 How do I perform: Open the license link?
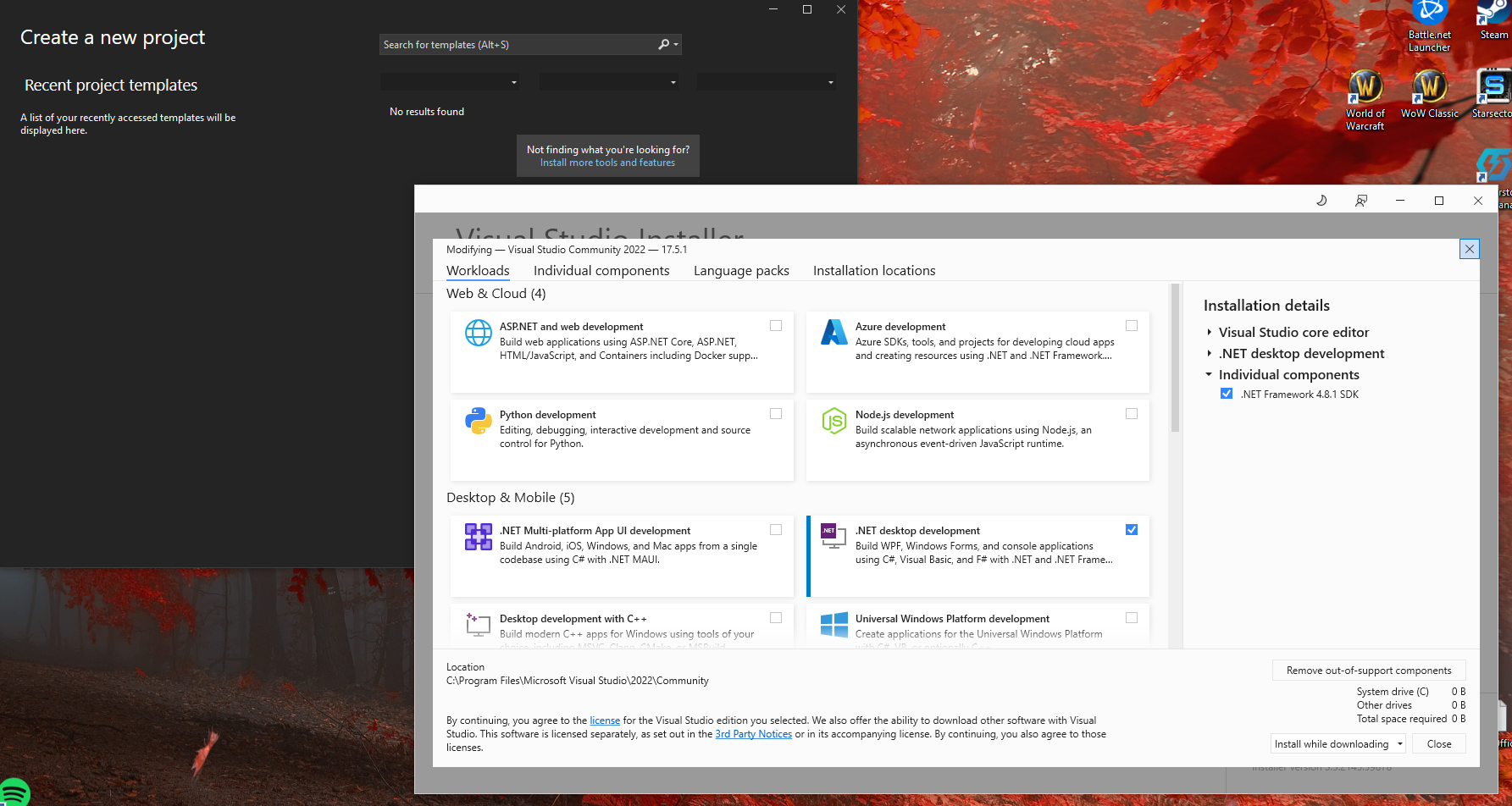[x=605, y=720]
